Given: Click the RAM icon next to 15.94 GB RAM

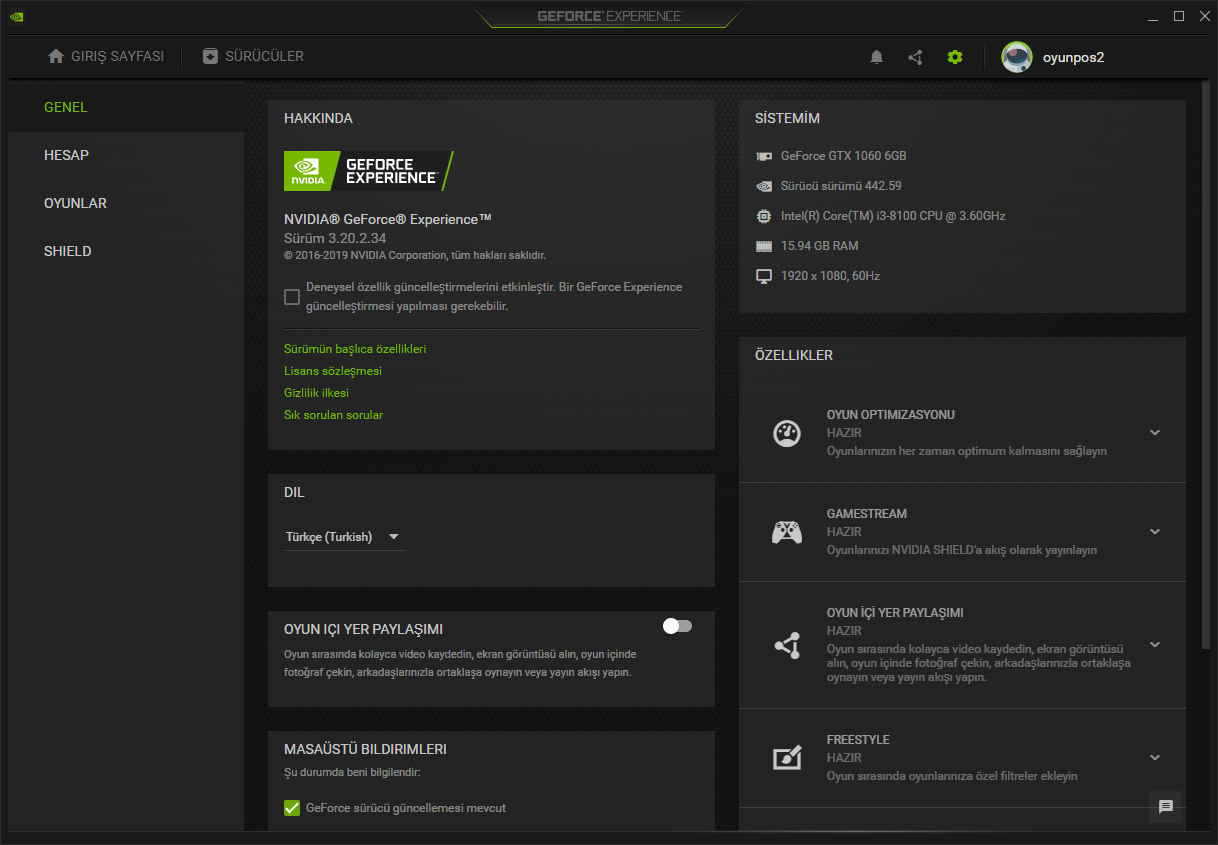Looking at the screenshot, I should click(x=764, y=246).
